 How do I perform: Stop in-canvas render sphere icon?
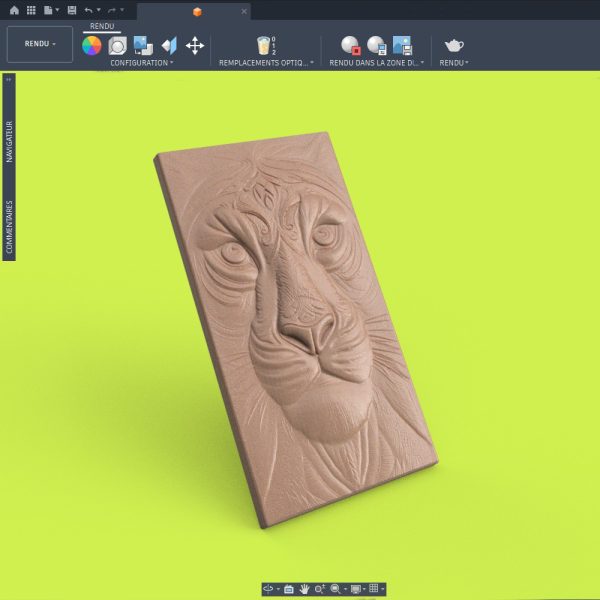point(351,46)
